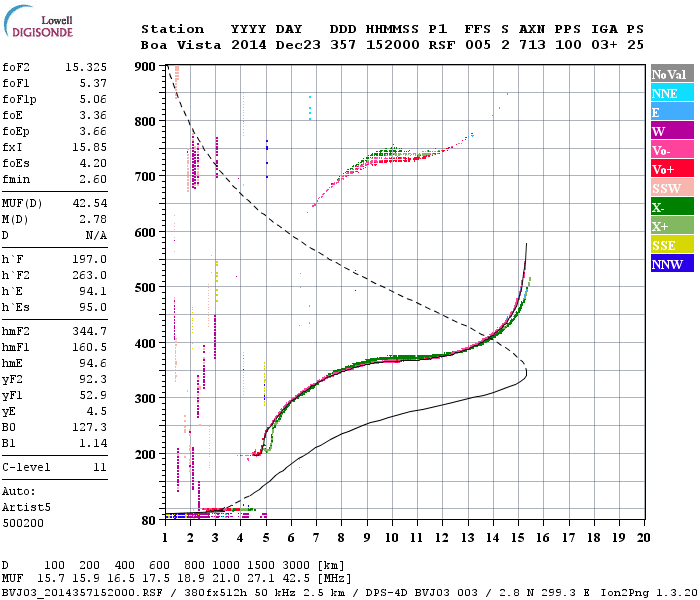Click the B0 value 127.3
700x600 pixels.
pyautogui.click(x=89, y=428)
